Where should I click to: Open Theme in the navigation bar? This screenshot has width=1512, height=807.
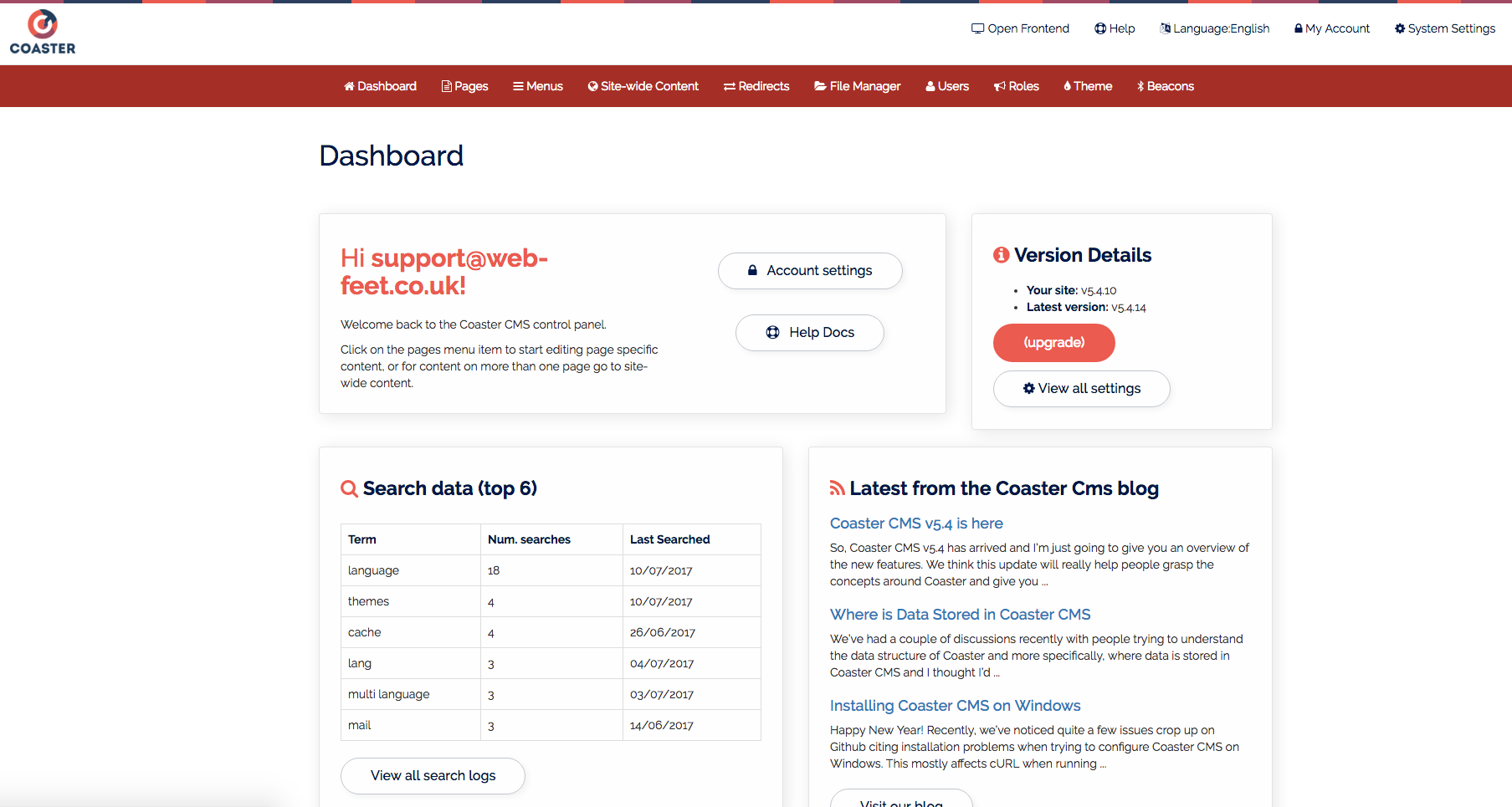tap(1088, 86)
